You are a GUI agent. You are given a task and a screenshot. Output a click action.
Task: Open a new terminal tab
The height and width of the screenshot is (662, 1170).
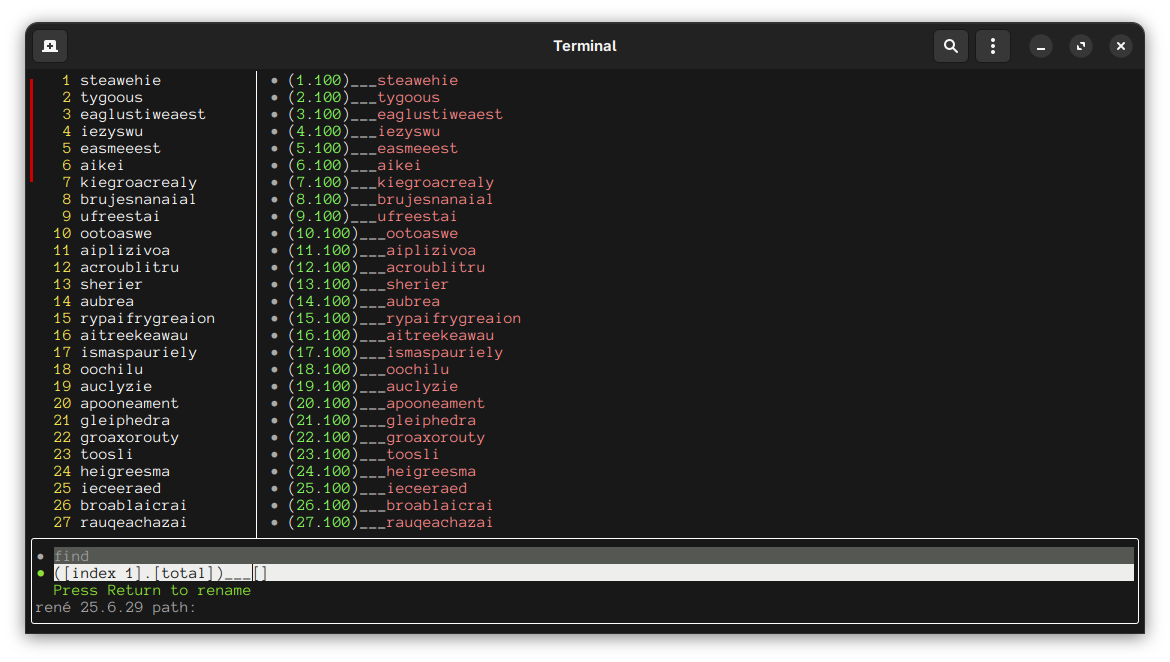click(x=50, y=46)
